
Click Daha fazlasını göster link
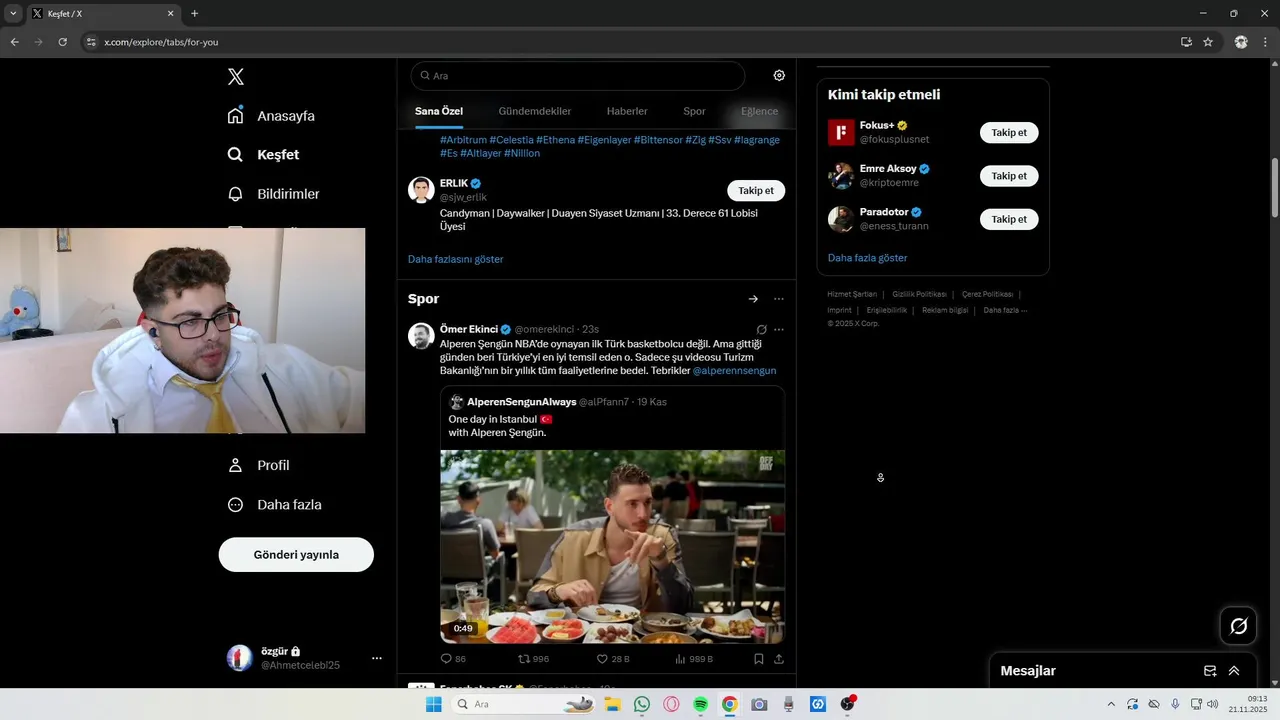tap(455, 259)
